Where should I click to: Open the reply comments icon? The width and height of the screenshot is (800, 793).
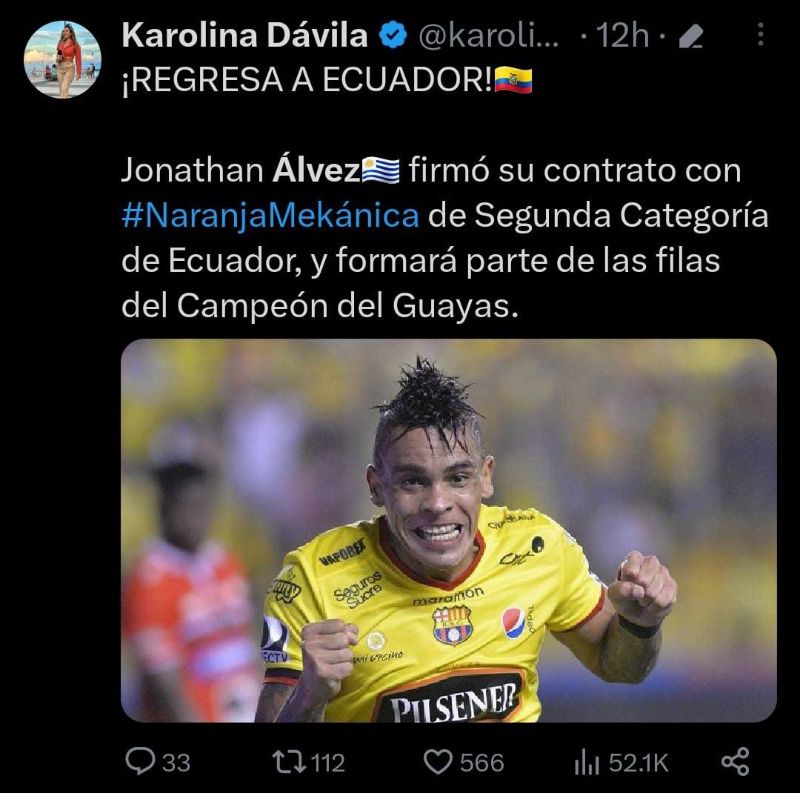pos(140,762)
